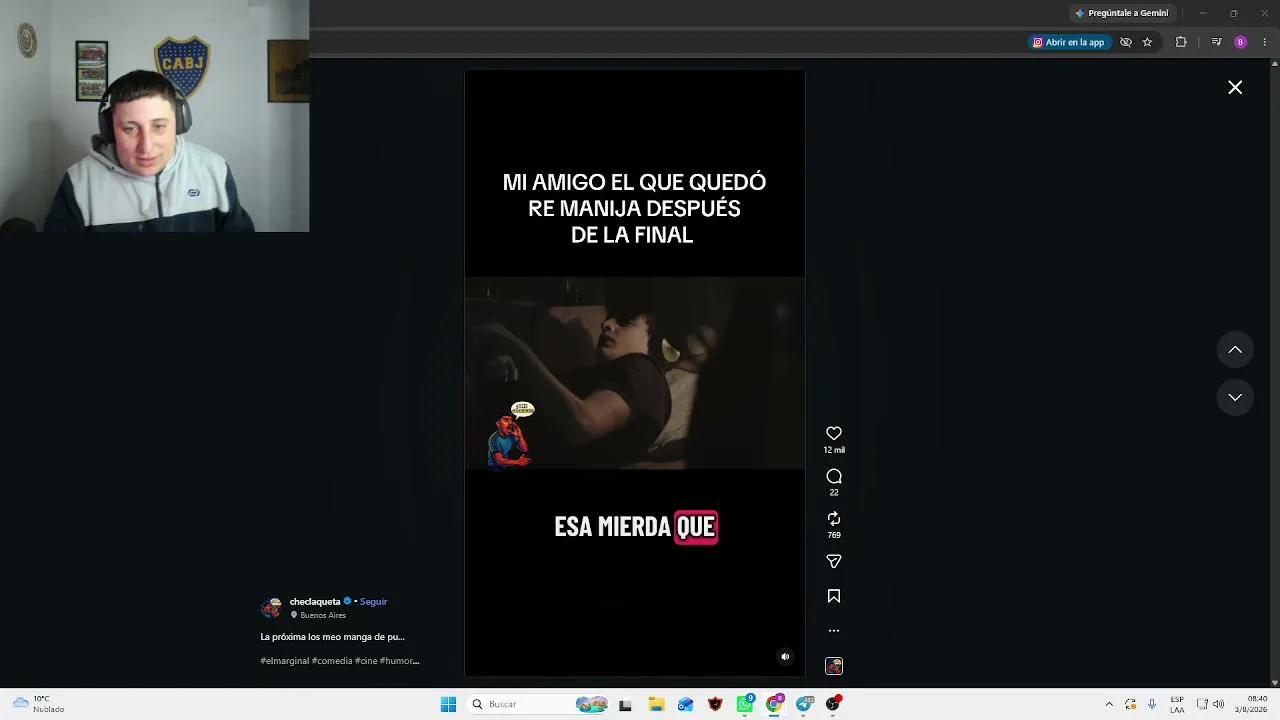Open the Chrome three-dot menu

(1265, 42)
